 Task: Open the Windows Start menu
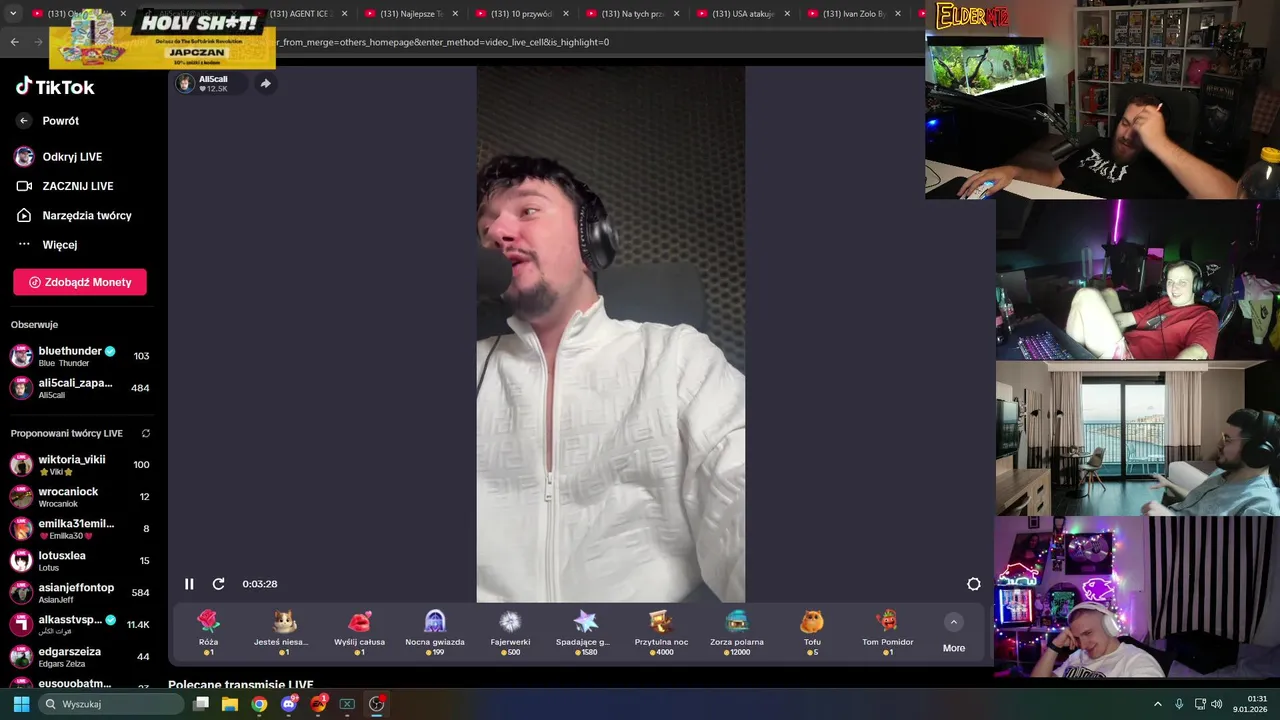pos(21,704)
